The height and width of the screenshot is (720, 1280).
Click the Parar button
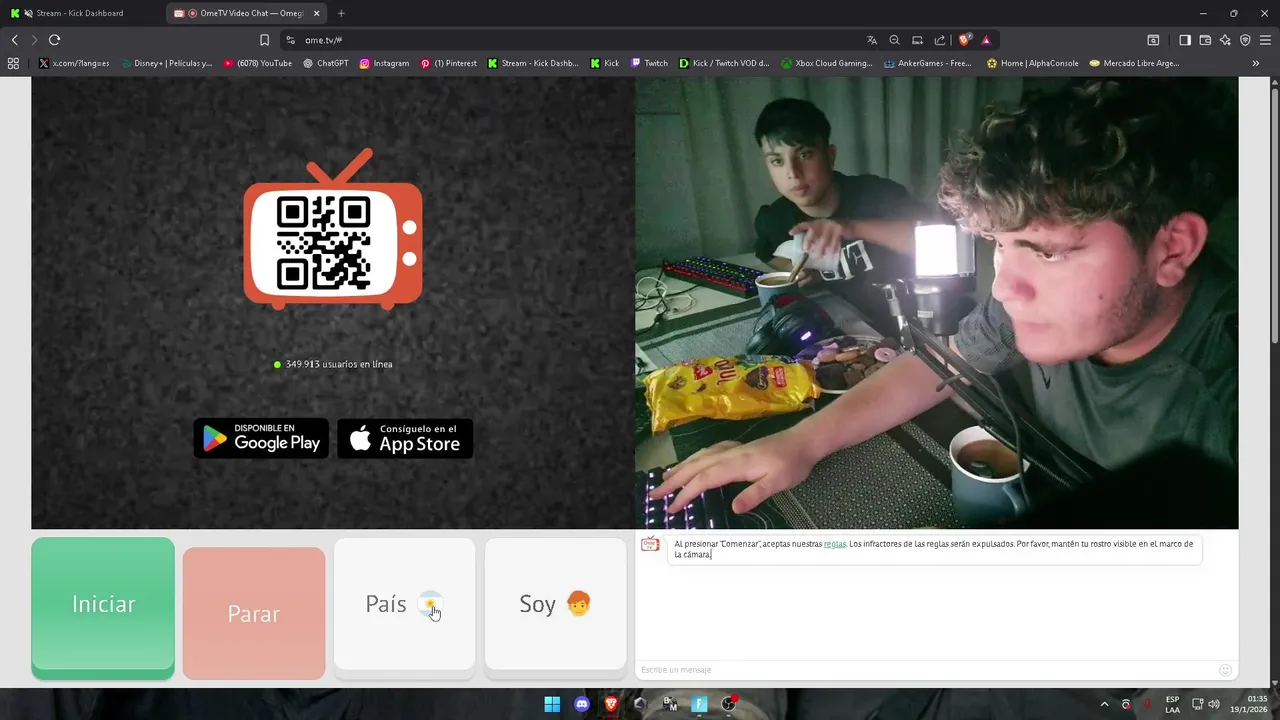[254, 613]
